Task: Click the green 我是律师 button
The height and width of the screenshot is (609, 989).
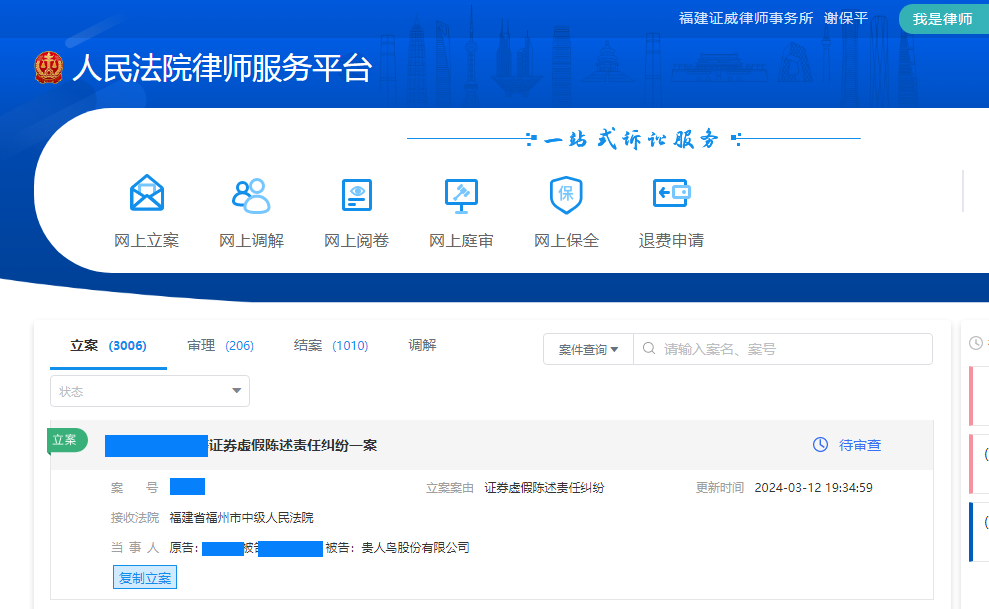Action: coord(943,18)
